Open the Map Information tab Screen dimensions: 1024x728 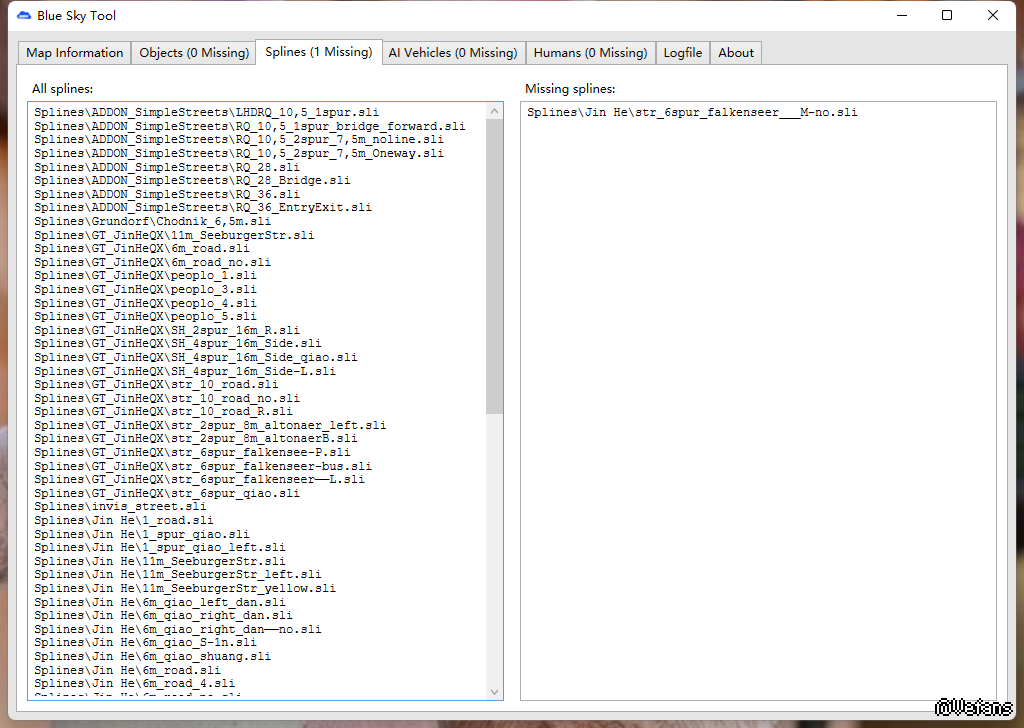tap(75, 53)
